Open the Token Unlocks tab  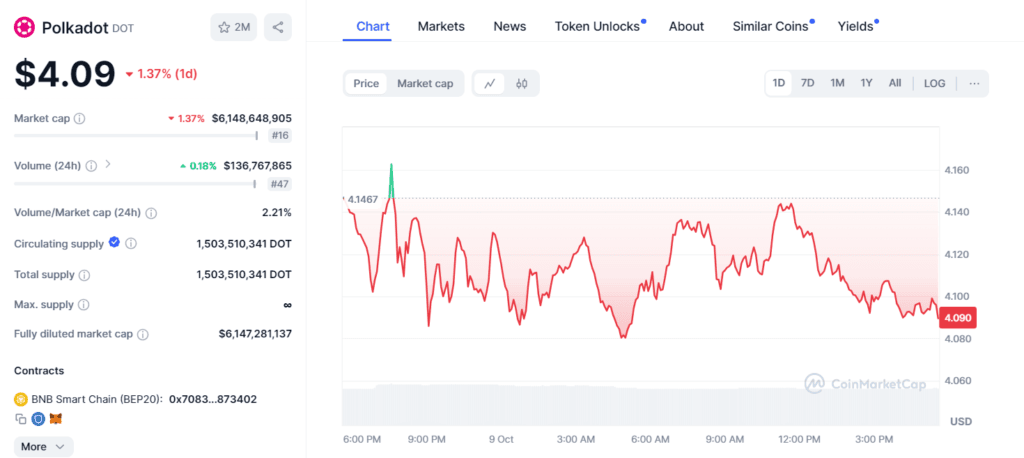click(x=598, y=27)
